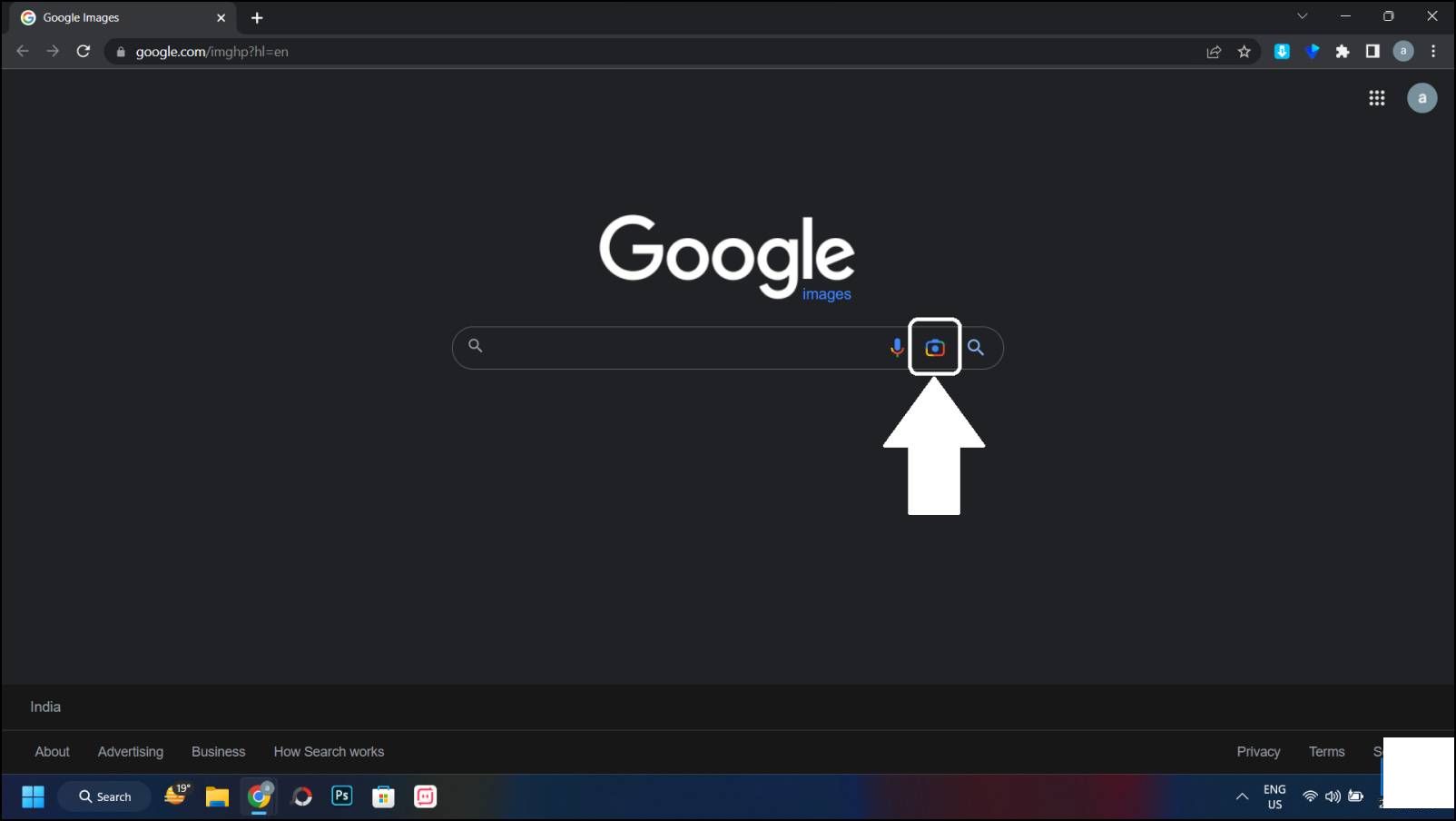
Task: Start voice search with microphone icon
Action: coord(897,347)
